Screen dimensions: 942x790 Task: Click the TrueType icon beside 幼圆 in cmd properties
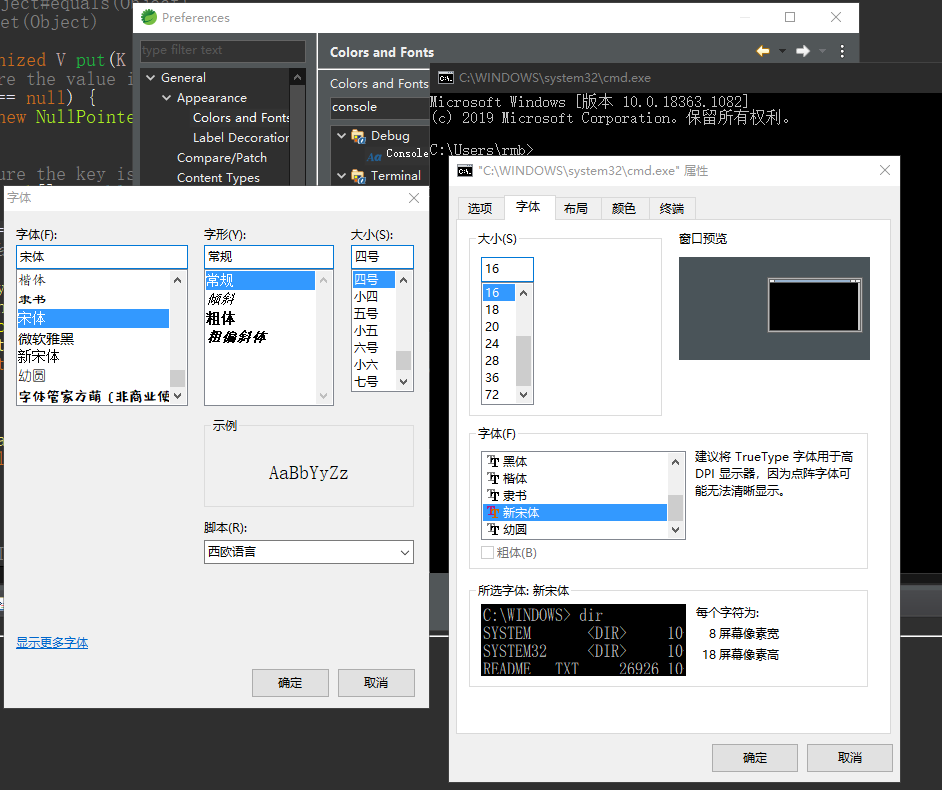[493, 529]
